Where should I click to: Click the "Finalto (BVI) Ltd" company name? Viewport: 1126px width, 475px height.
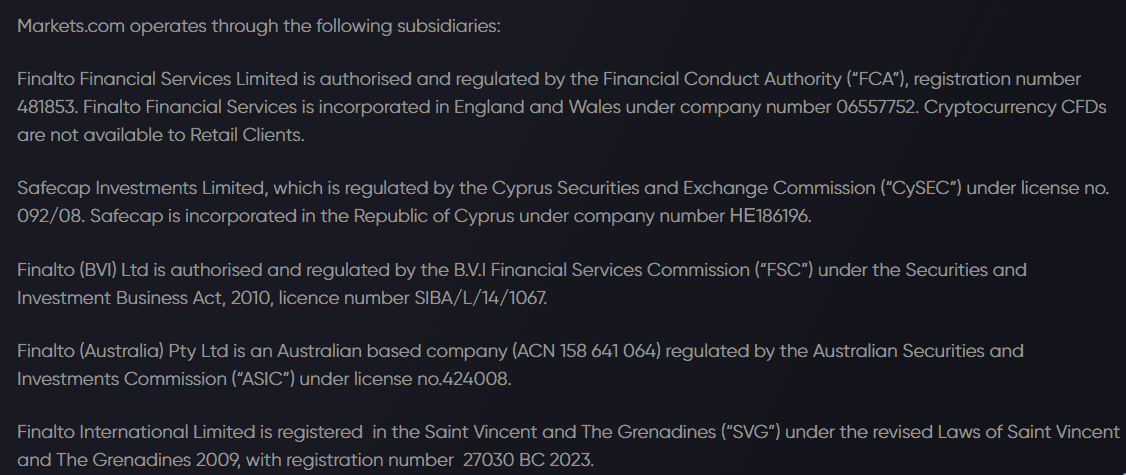click(84, 270)
